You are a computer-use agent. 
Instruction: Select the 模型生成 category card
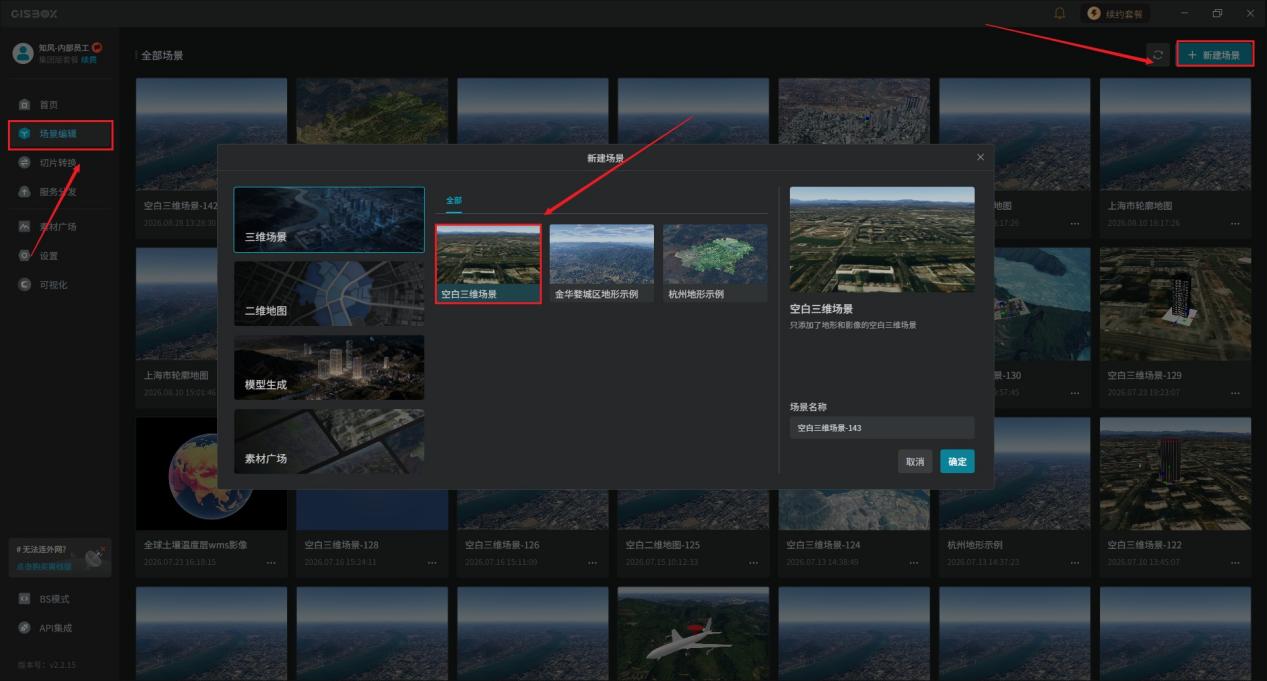pyautogui.click(x=329, y=367)
